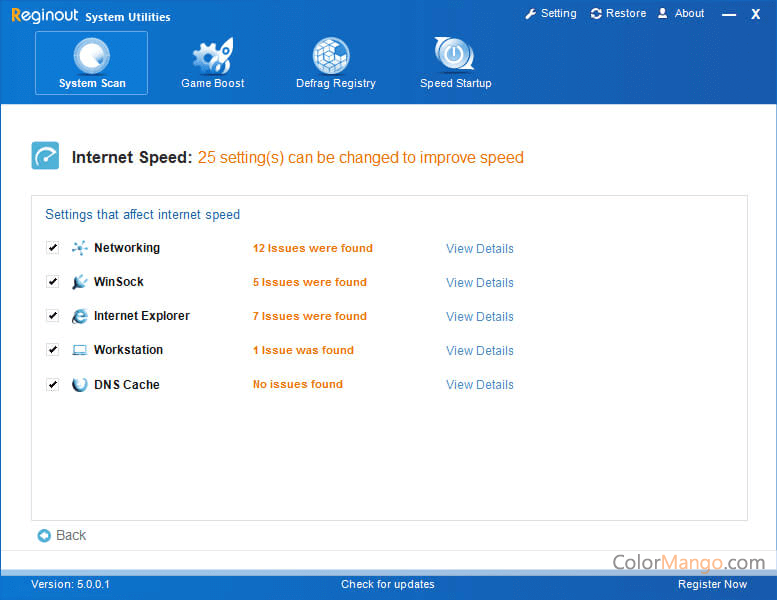The height and width of the screenshot is (600, 777).
Task: Click the Internet Explorer label
Action: tap(142, 316)
